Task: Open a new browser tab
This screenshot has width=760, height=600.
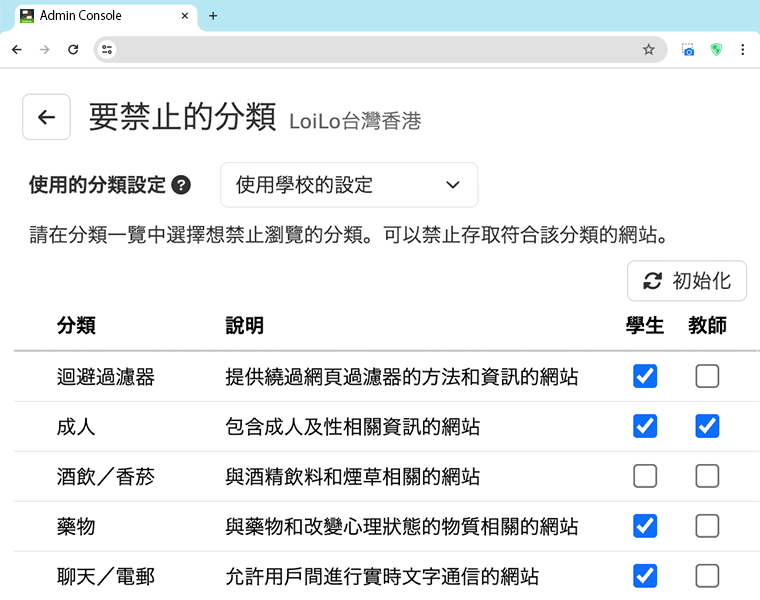Action: pyautogui.click(x=213, y=16)
